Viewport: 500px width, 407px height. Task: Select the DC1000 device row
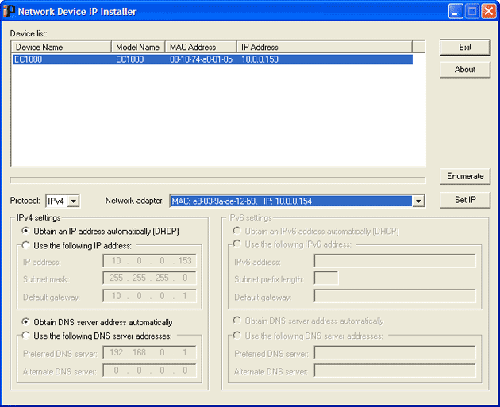pyautogui.click(x=213, y=59)
